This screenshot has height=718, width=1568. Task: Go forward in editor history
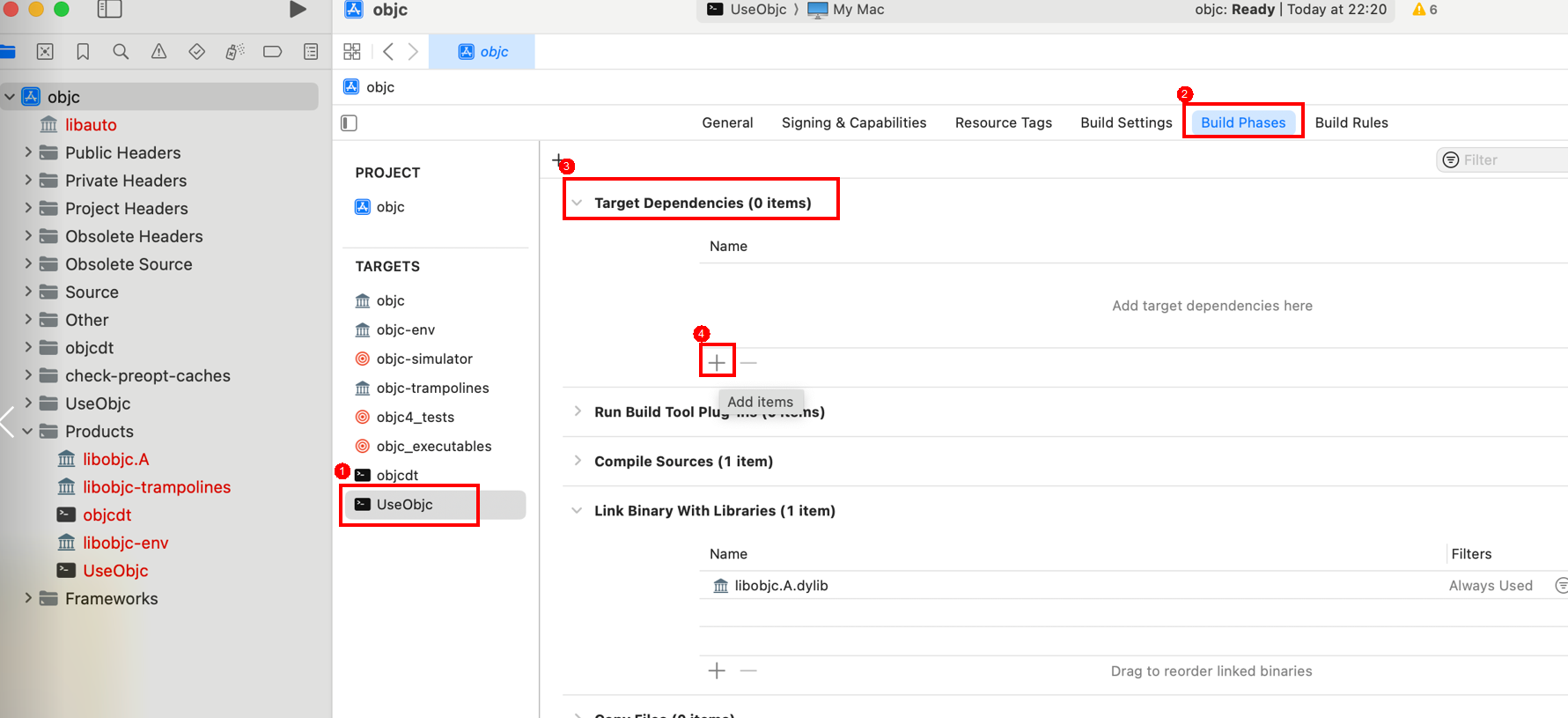pyautogui.click(x=413, y=52)
